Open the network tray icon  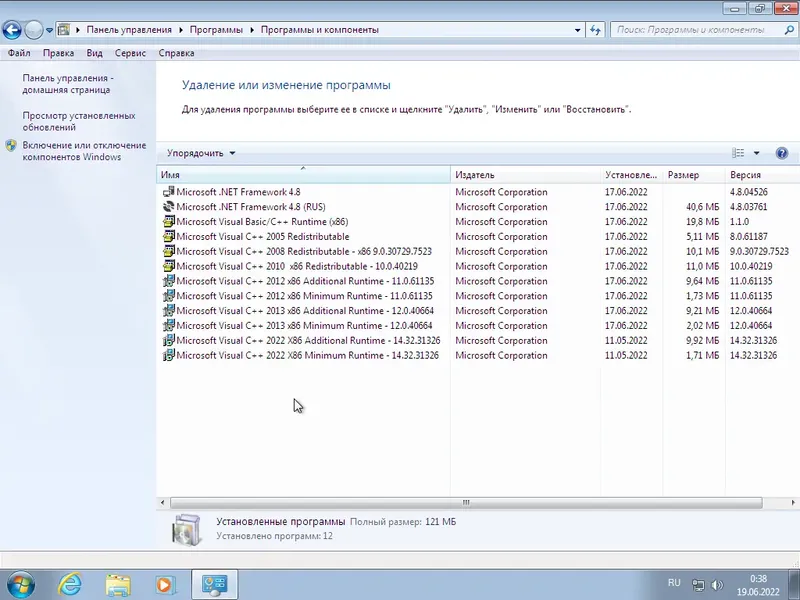point(698,585)
